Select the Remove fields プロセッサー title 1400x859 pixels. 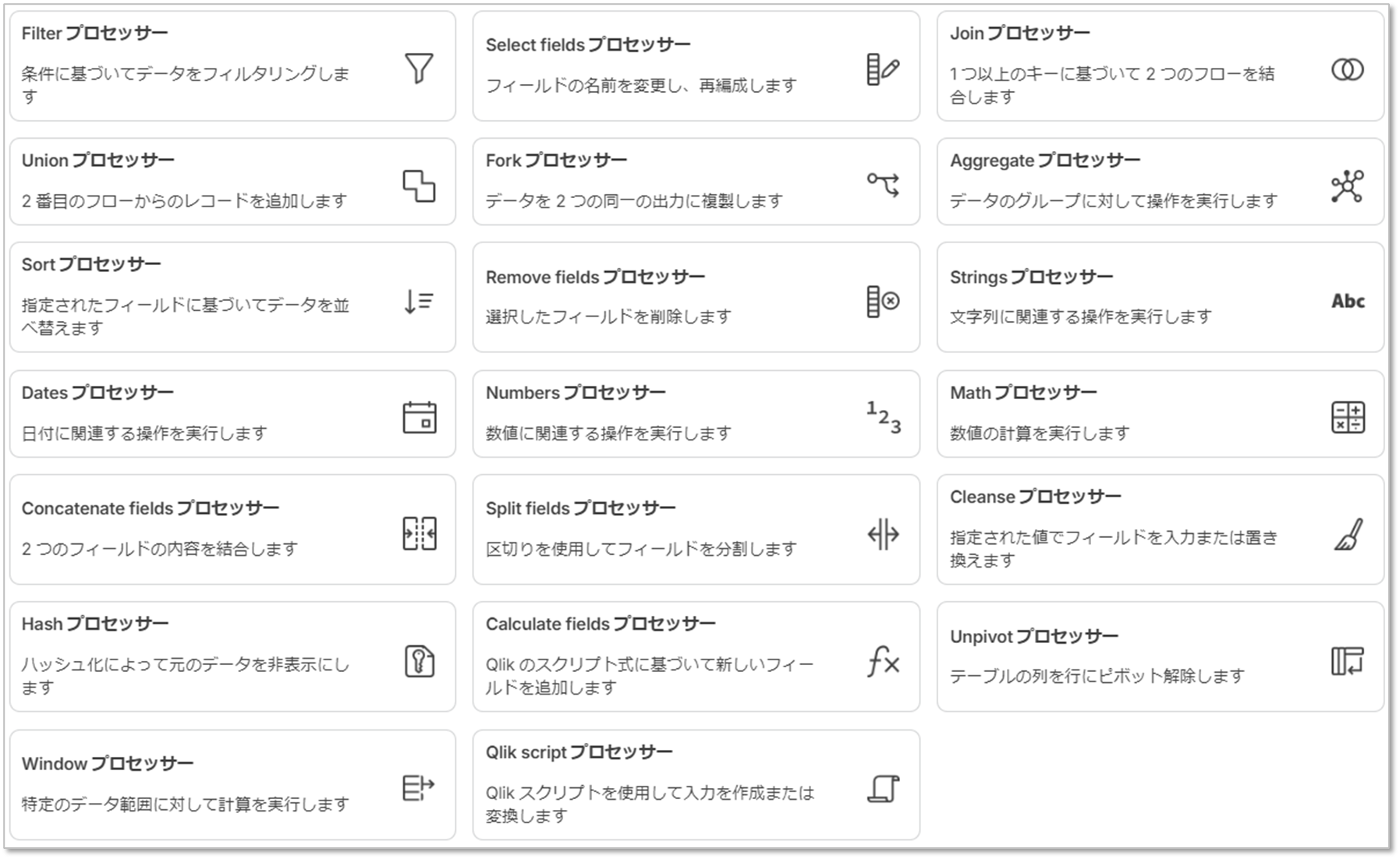click(595, 277)
